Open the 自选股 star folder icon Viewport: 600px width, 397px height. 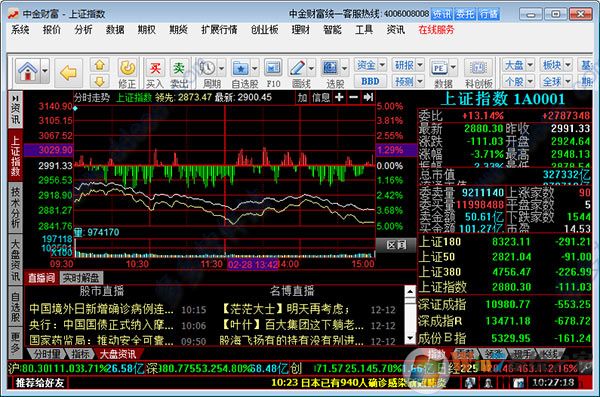point(241,69)
